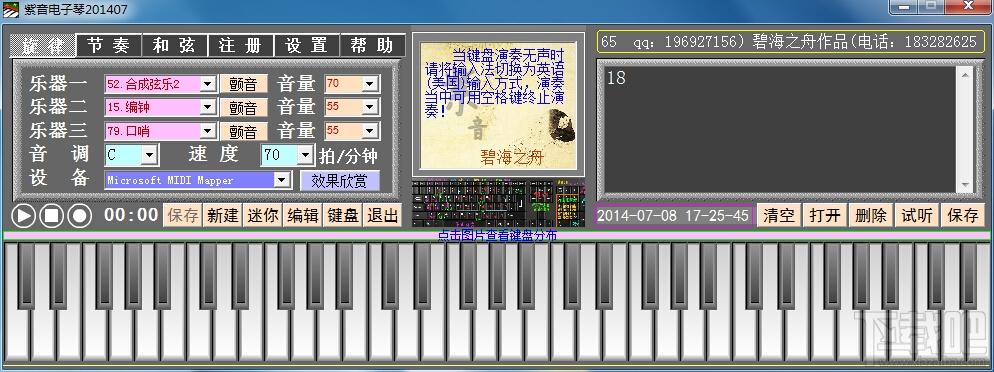Viewport: 994px width, 372px height.
Task: Create a new song with 新建
Action: [223, 215]
